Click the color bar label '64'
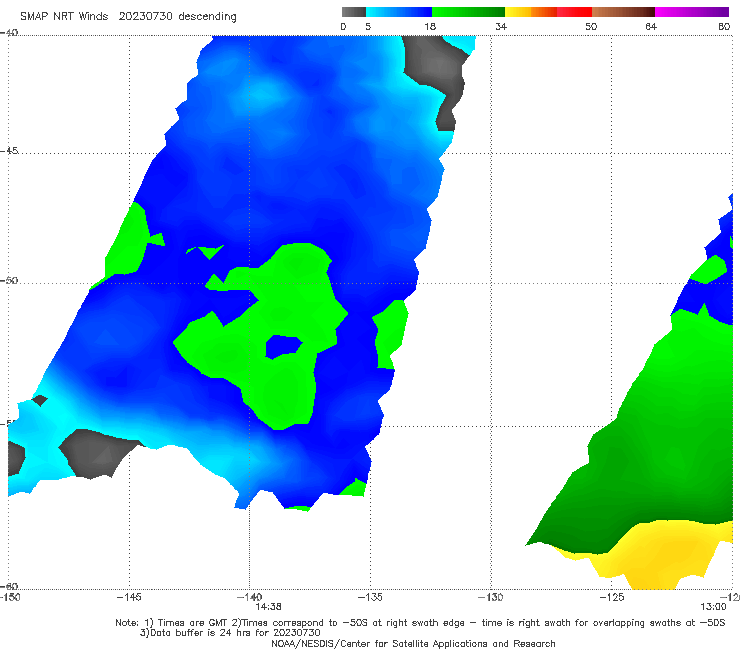Screen dimensions: 740x650 [x=651, y=27]
